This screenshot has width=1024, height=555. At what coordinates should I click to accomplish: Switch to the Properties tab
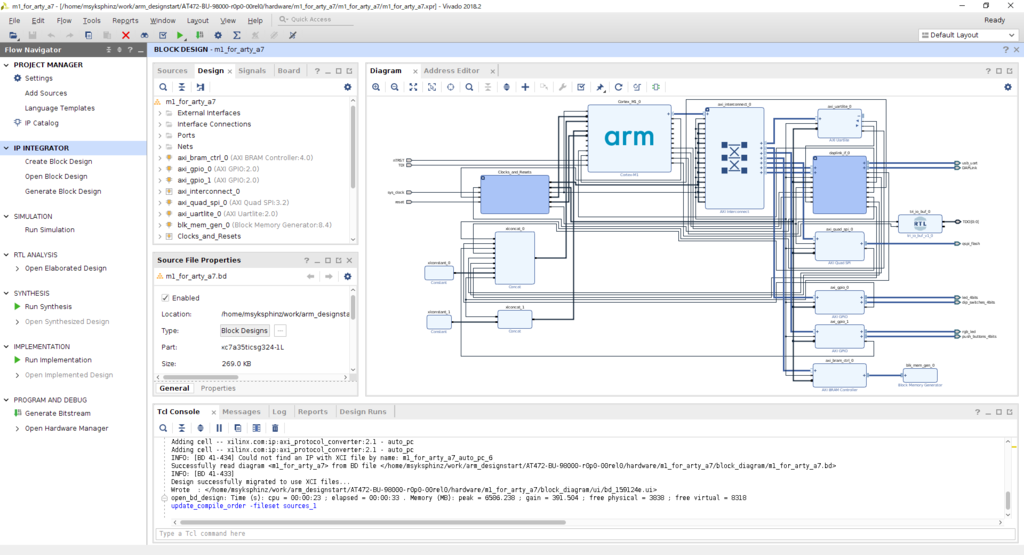(x=218, y=388)
